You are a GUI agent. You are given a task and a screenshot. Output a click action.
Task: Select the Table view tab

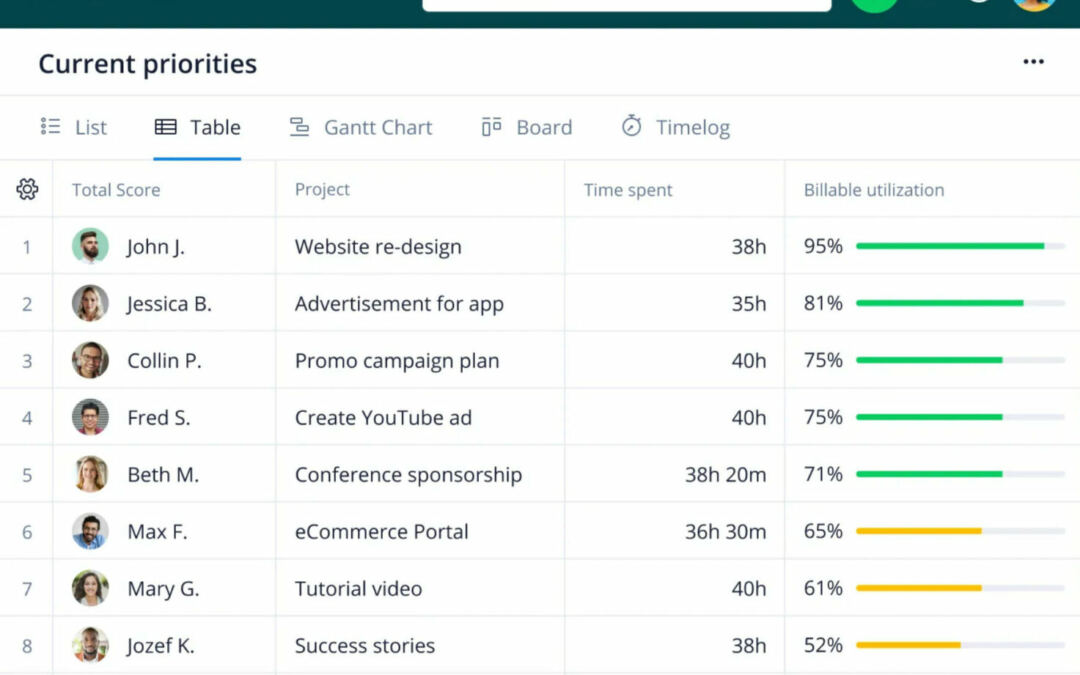pos(198,127)
